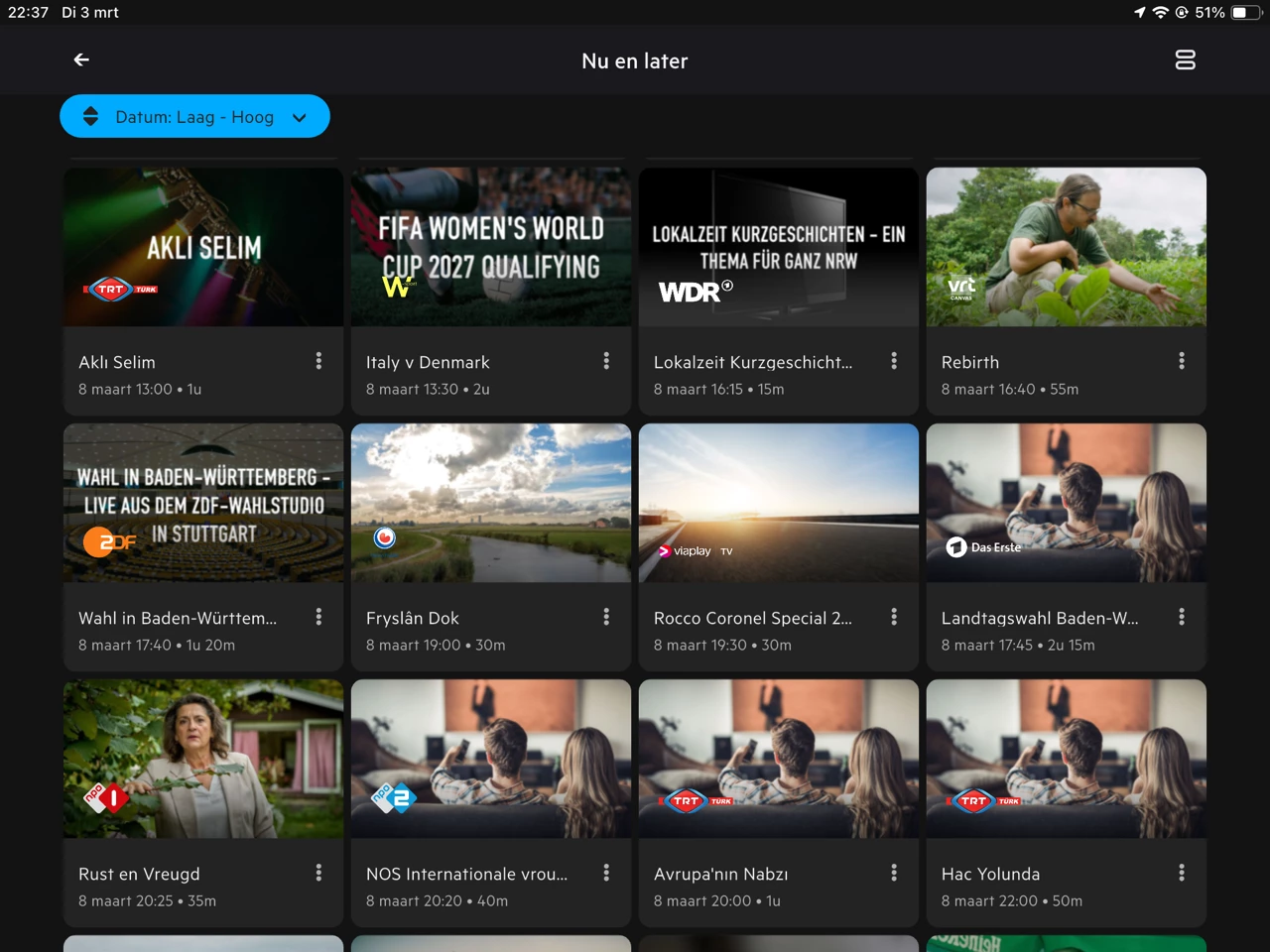Expand the Datum: Laag - Hoog sort dropdown
The width and height of the screenshot is (1270, 952).
click(x=194, y=117)
